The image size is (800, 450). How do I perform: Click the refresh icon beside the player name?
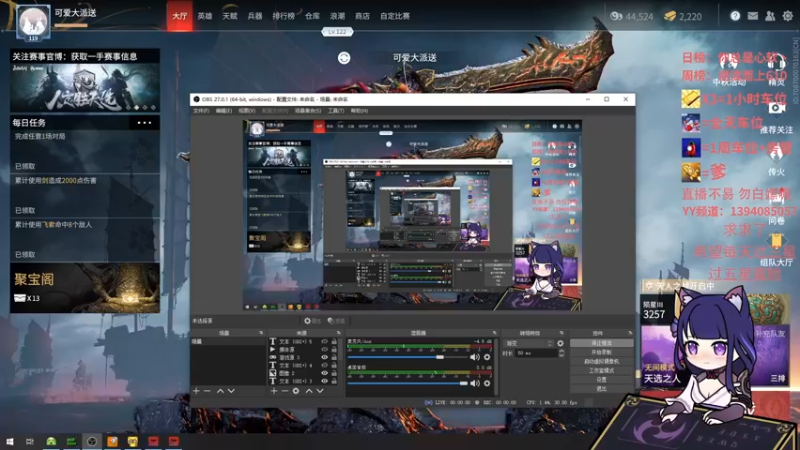pos(344,58)
